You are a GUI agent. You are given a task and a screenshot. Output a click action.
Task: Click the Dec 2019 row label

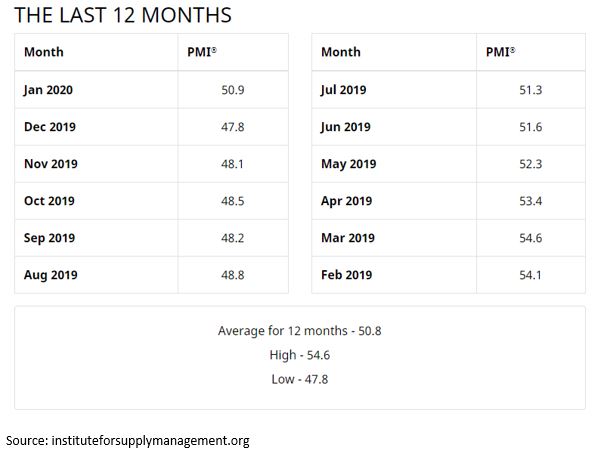(50, 127)
